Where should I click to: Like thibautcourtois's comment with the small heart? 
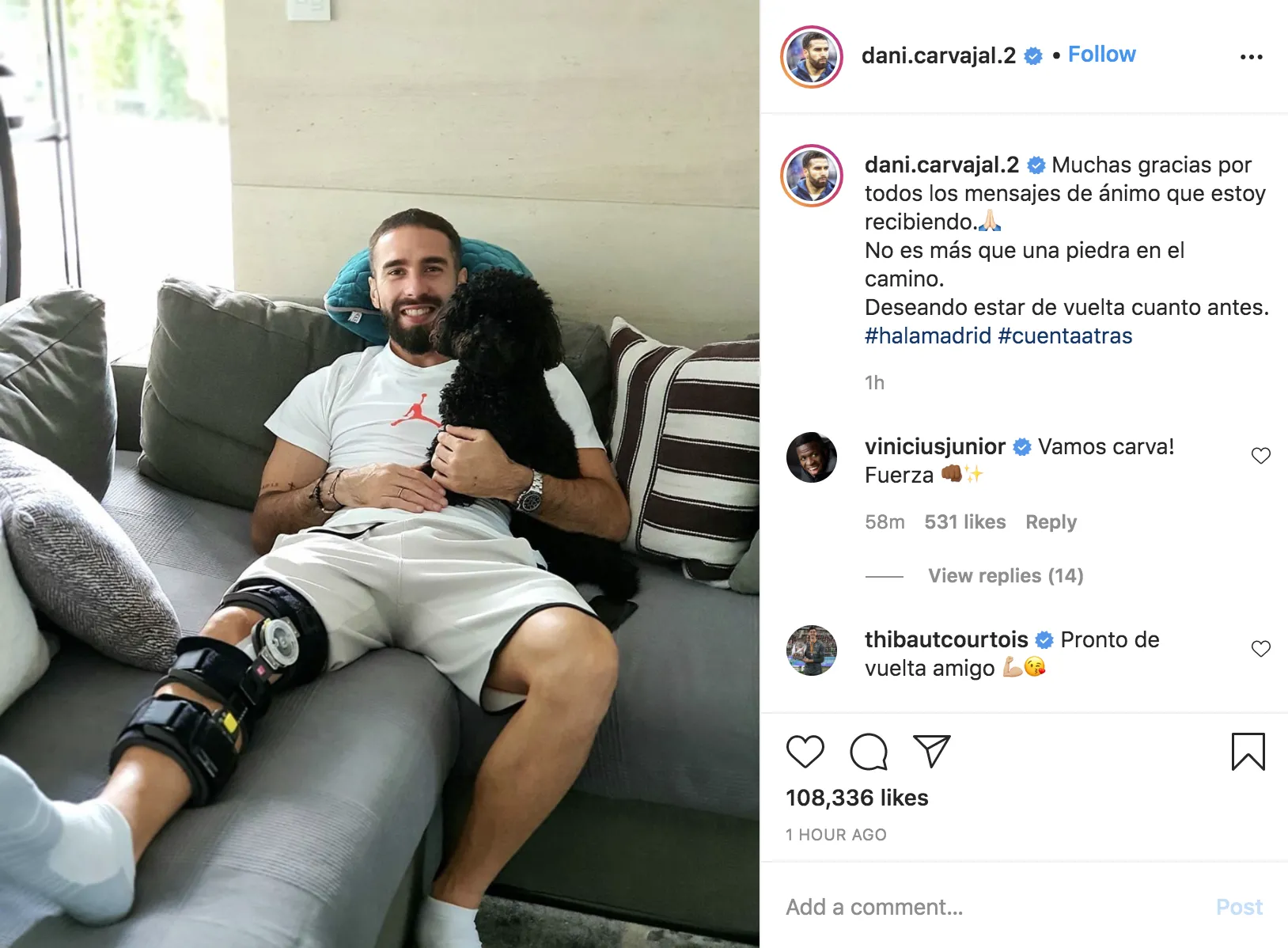pyautogui.click(x=1261, y=648)
